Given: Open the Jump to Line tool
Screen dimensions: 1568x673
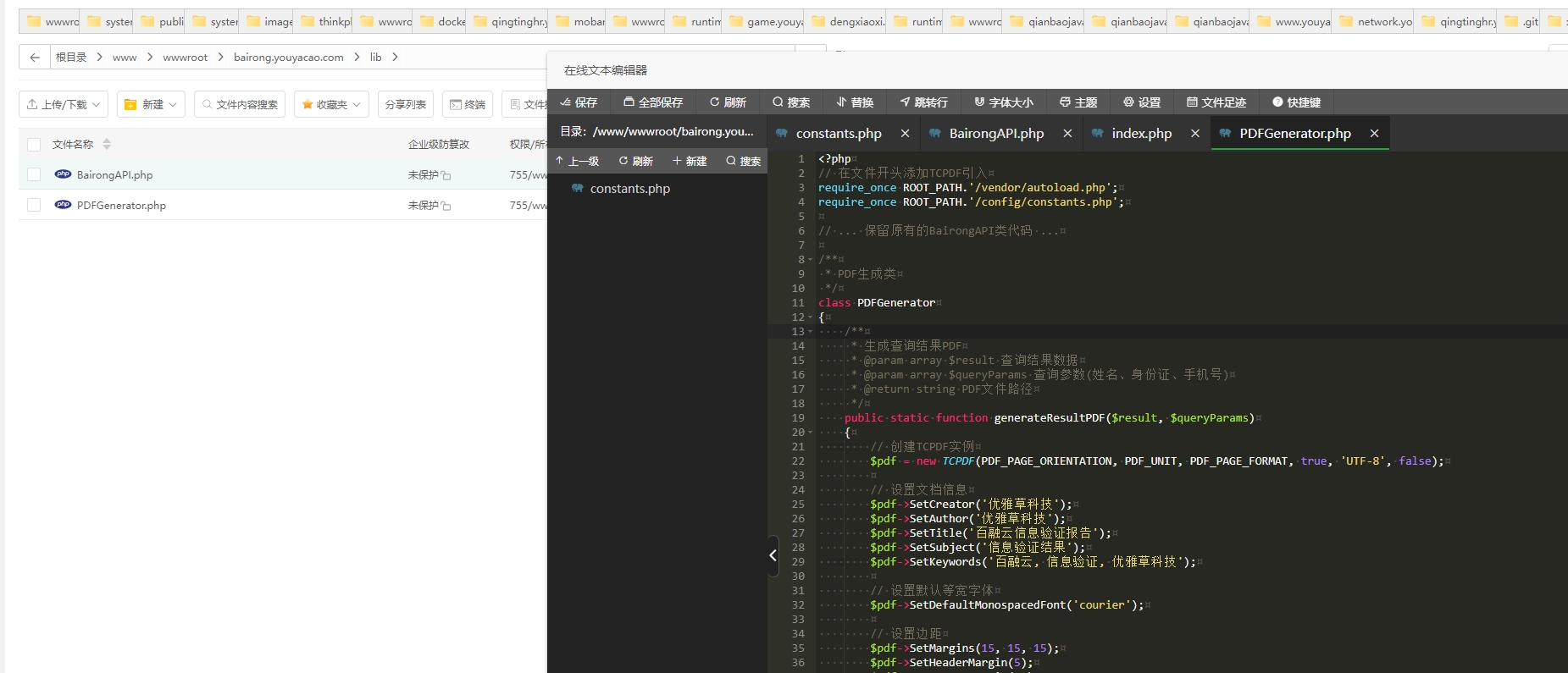Looking at the screenshot, I should tap(923, 102).
